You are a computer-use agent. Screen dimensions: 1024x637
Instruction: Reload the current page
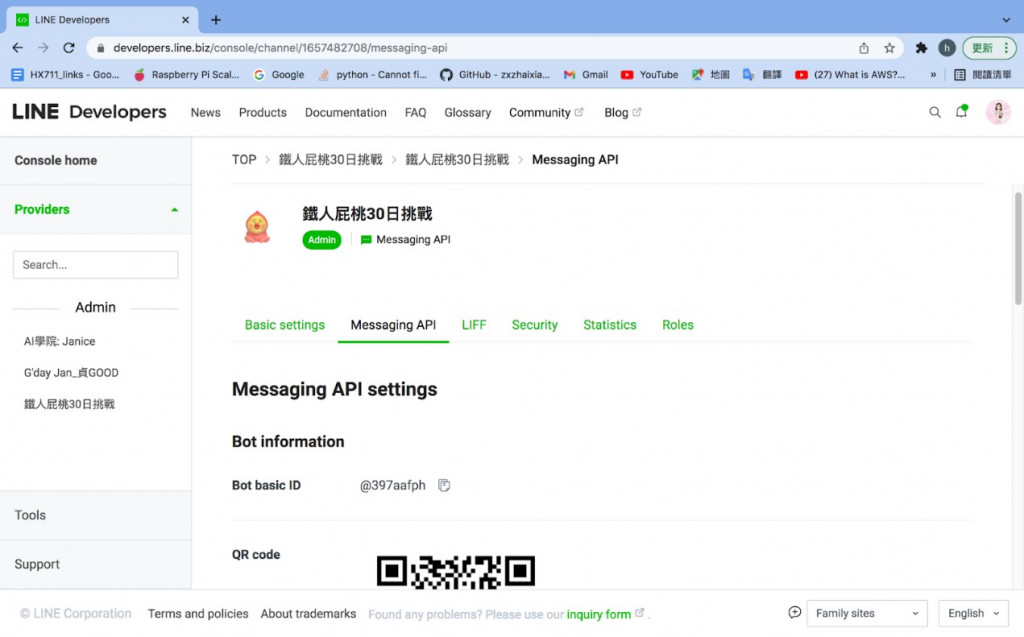(69, 48)
